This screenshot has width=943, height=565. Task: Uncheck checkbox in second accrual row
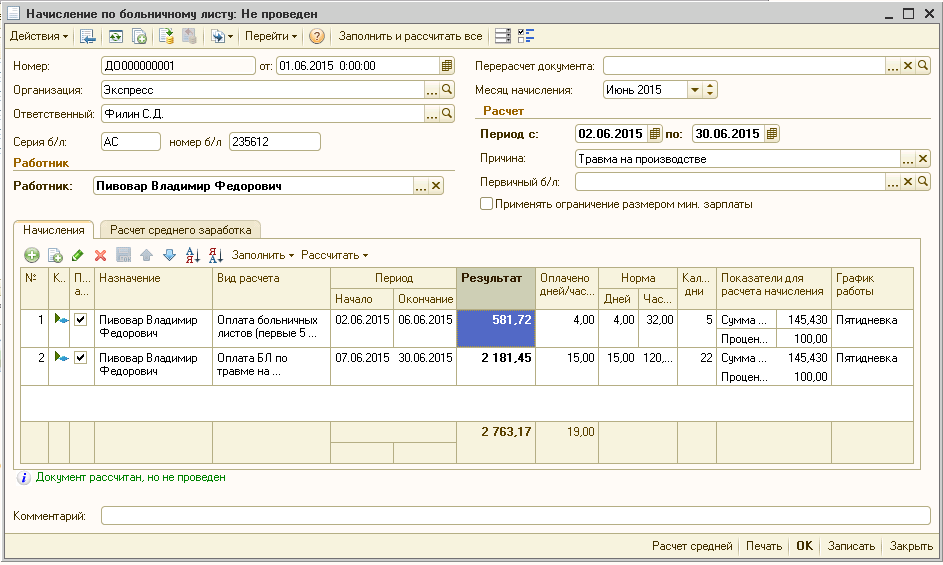click(81, 357)
